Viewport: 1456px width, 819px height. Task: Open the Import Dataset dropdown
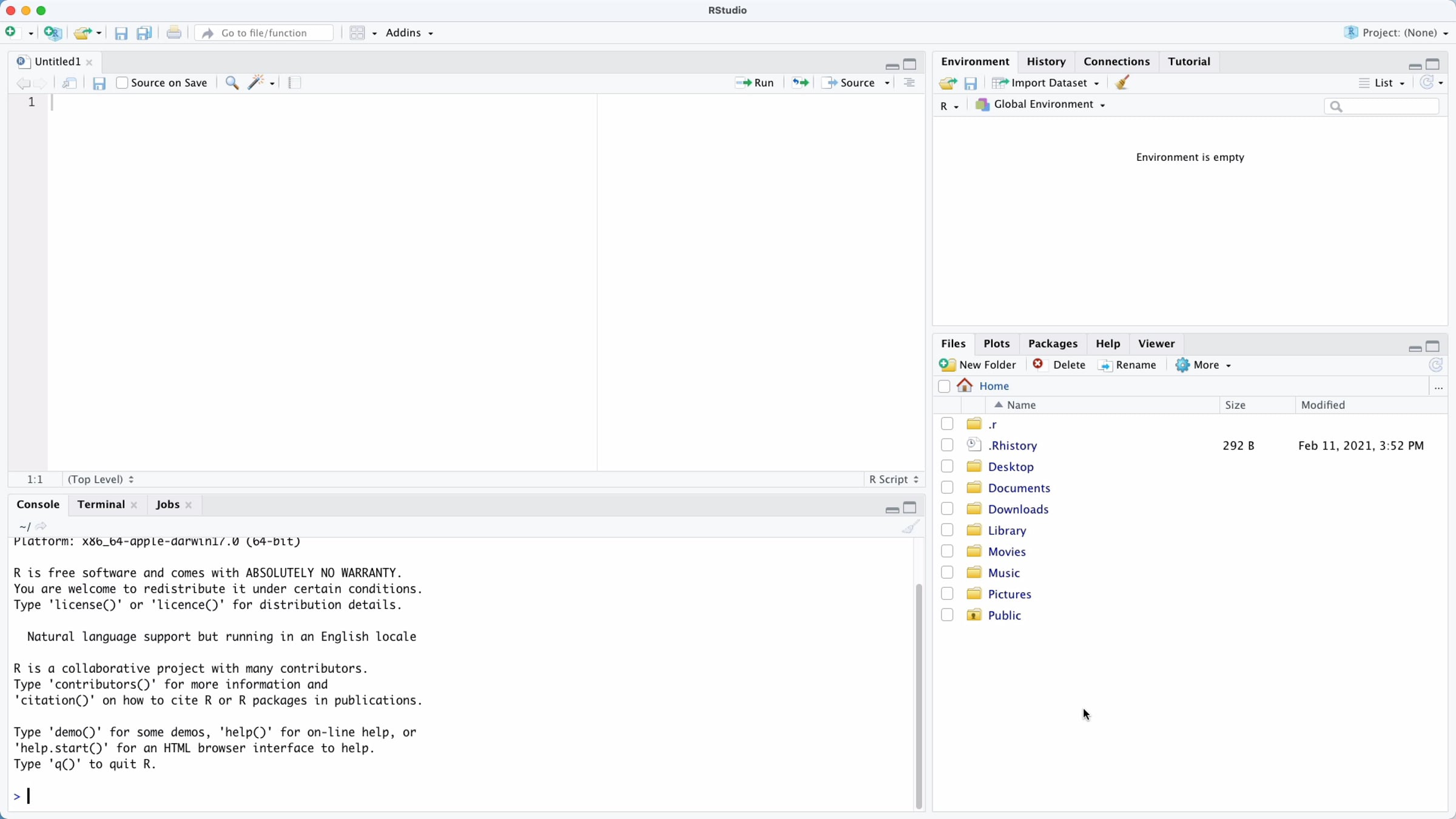(1046, 83)
